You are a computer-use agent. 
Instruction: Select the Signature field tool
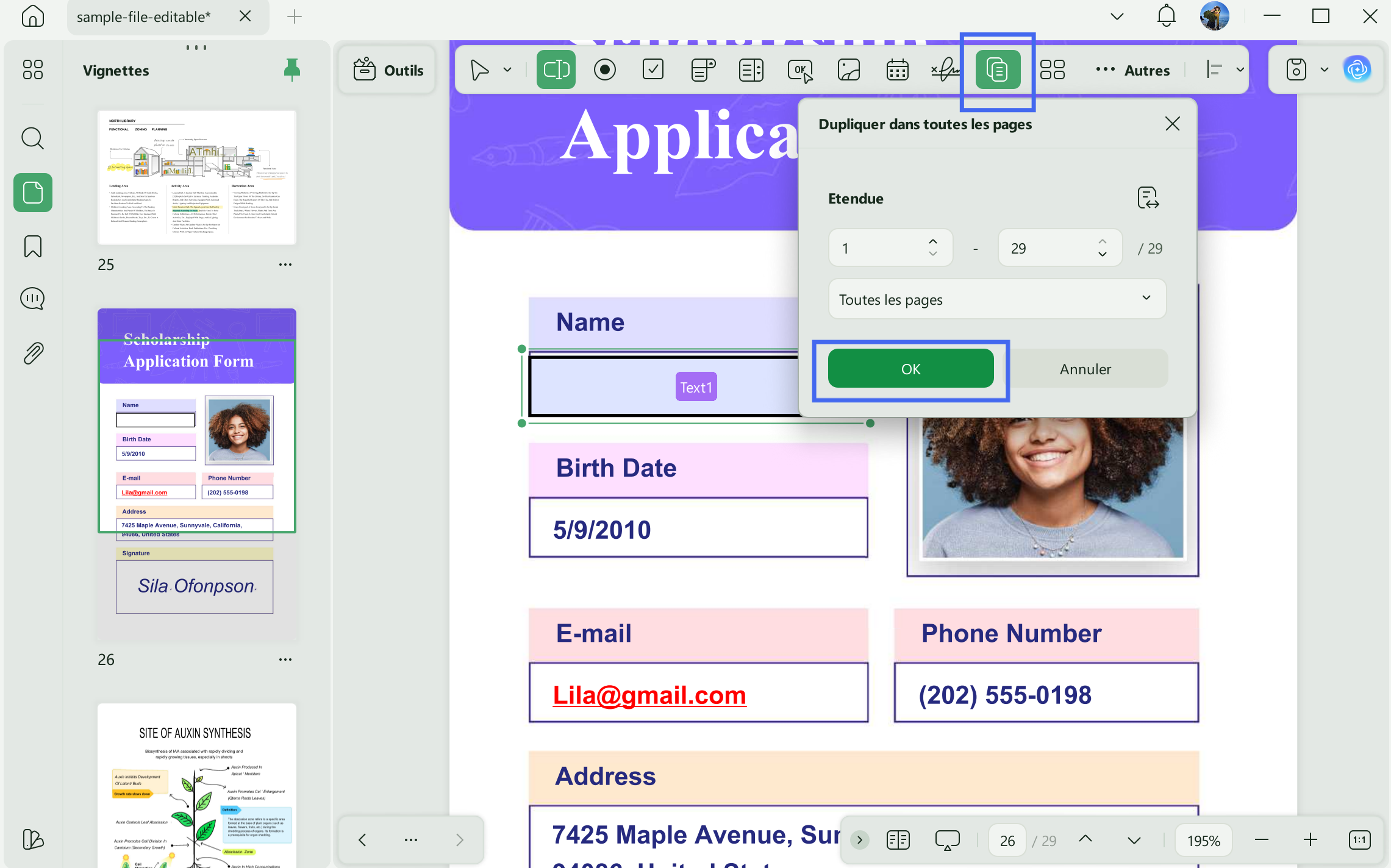click(x=946, y=69)
